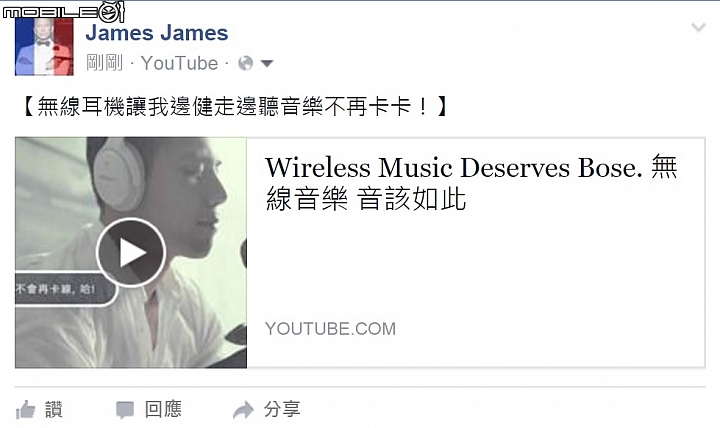The height and width of the screenshot is (428, 720).
Task: Click the 剛剛 timestamp
Action: click(105, 63)
